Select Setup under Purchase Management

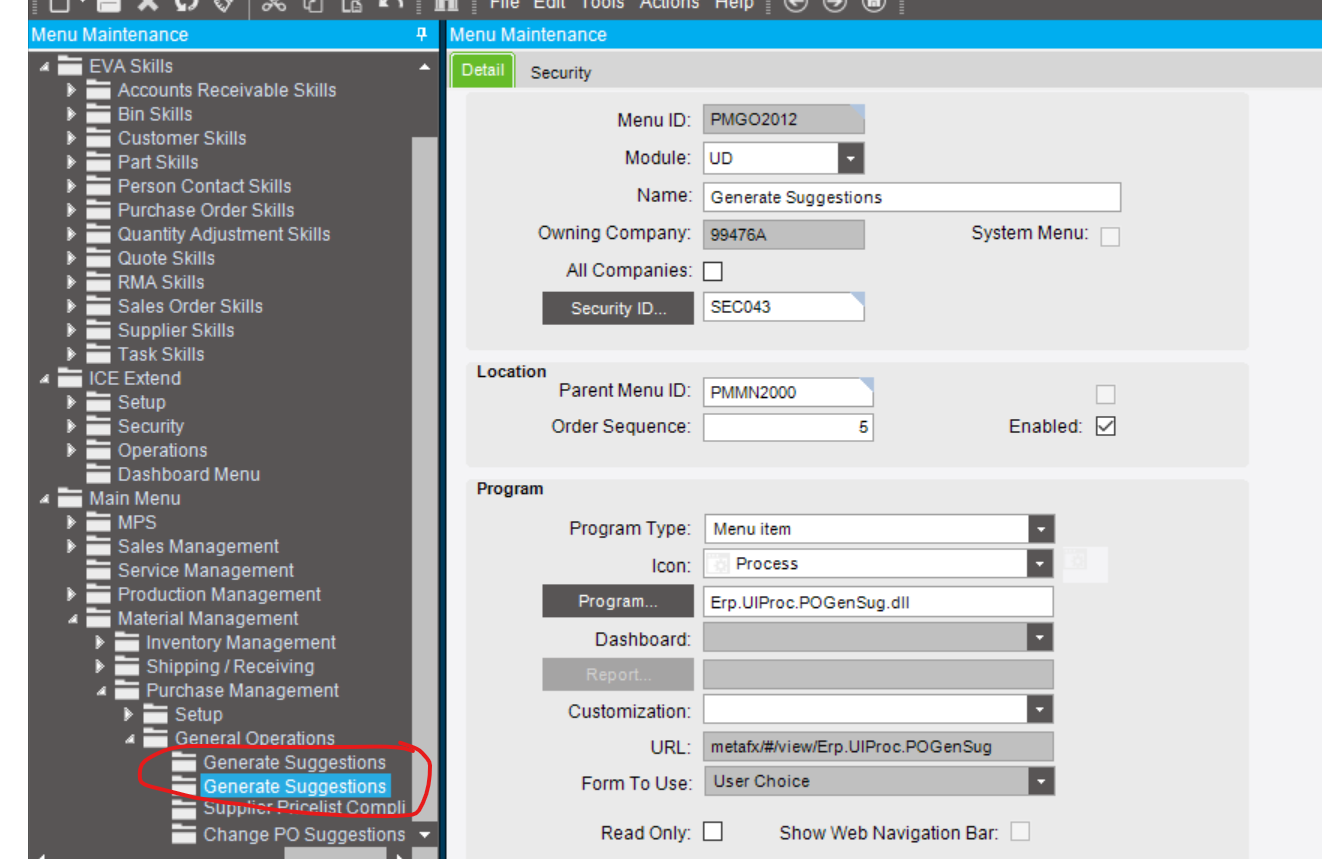click(199, 714)
